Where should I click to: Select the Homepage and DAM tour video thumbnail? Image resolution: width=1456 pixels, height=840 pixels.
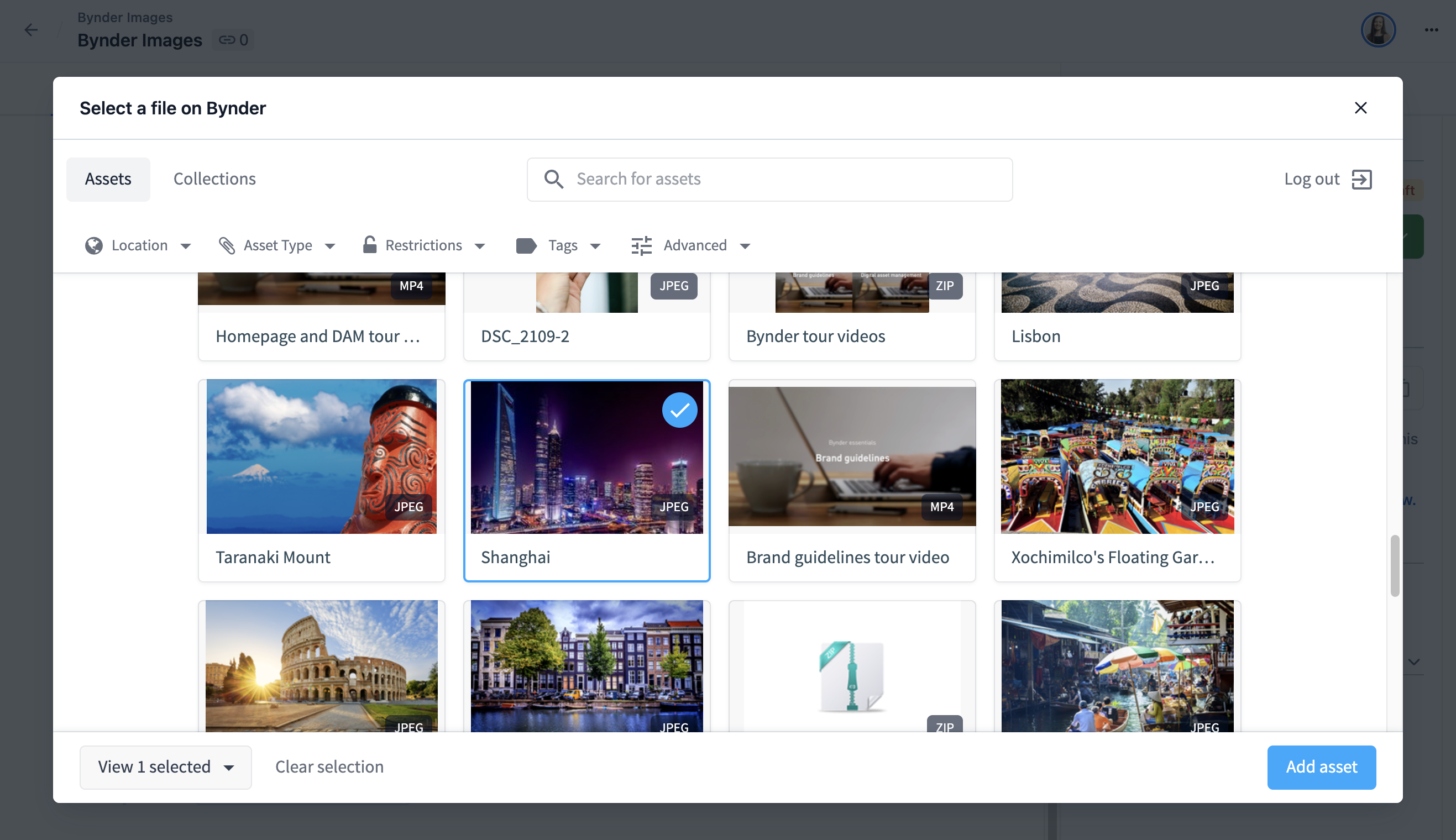pyautogui.click(x=322, y=288)
